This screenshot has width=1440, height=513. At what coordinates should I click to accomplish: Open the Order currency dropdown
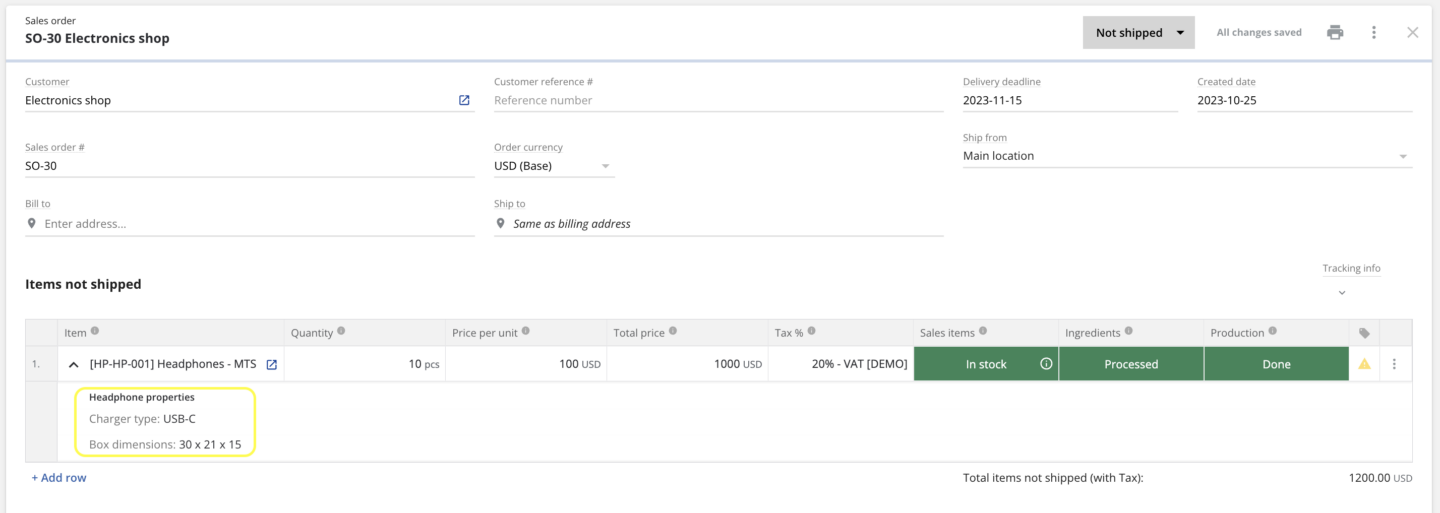point(553,166)
